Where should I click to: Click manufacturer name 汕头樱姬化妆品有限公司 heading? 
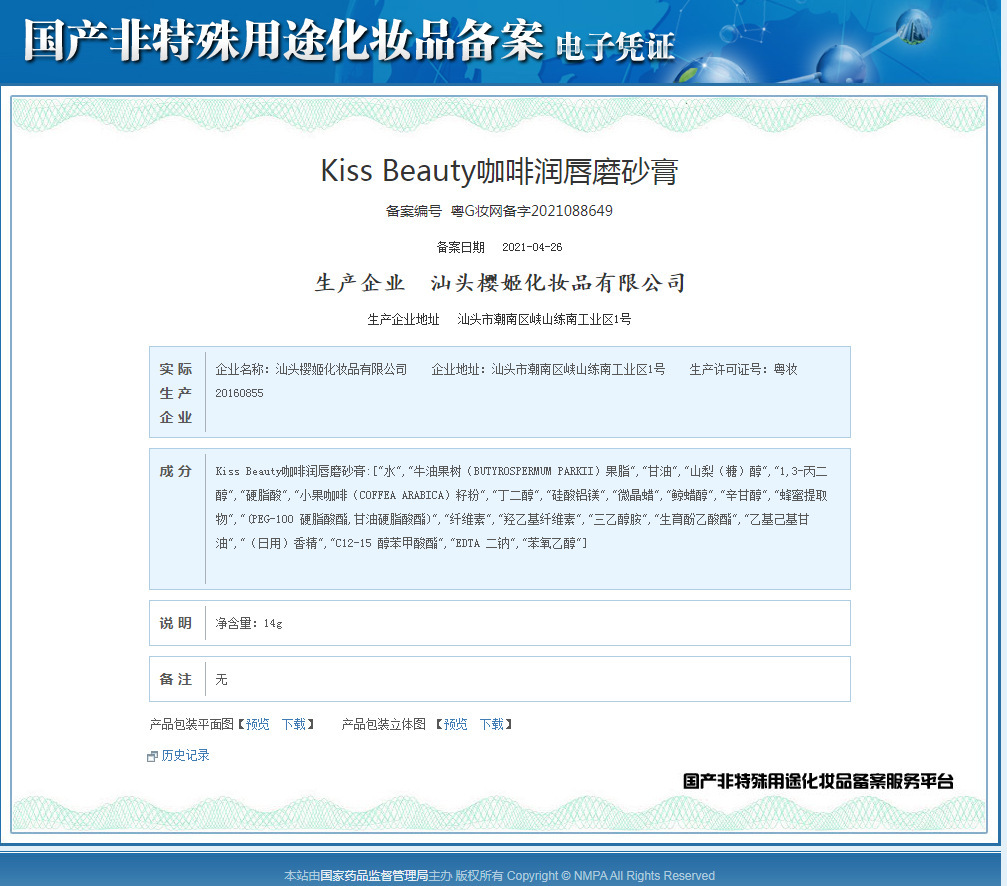557,282
